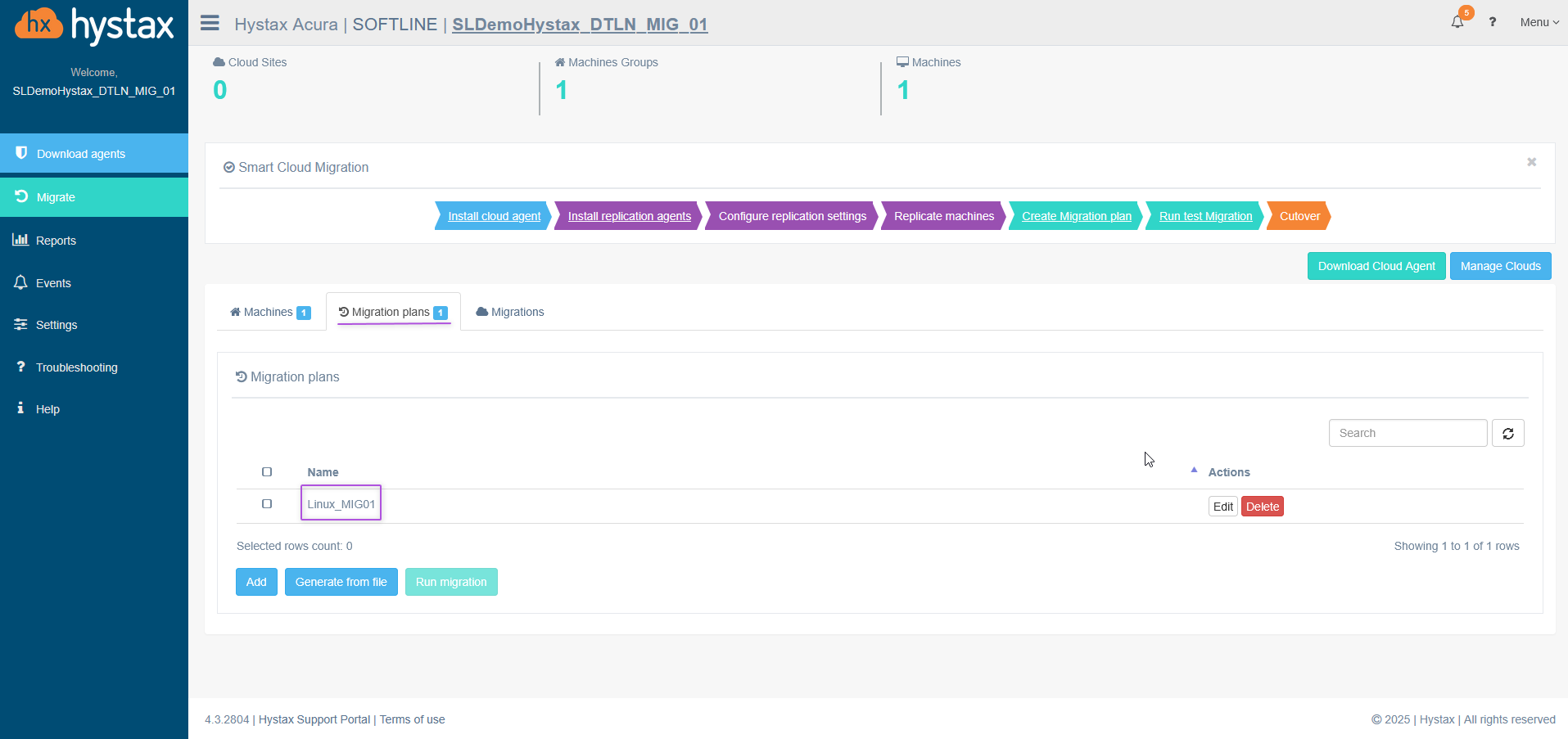Check the Linux_MIG01 row checkbox
The image size is (1568, 739).
click(267, 504)
